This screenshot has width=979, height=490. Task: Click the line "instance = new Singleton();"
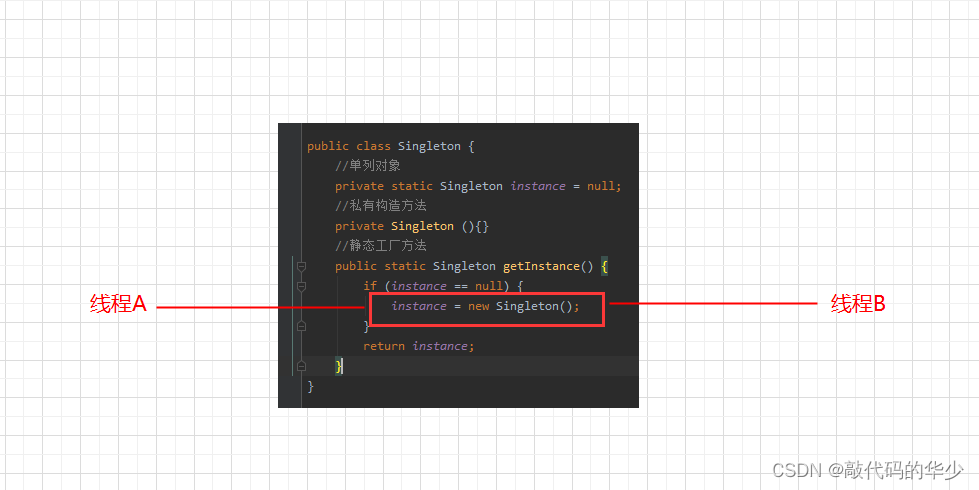click(x=486, y=306)
